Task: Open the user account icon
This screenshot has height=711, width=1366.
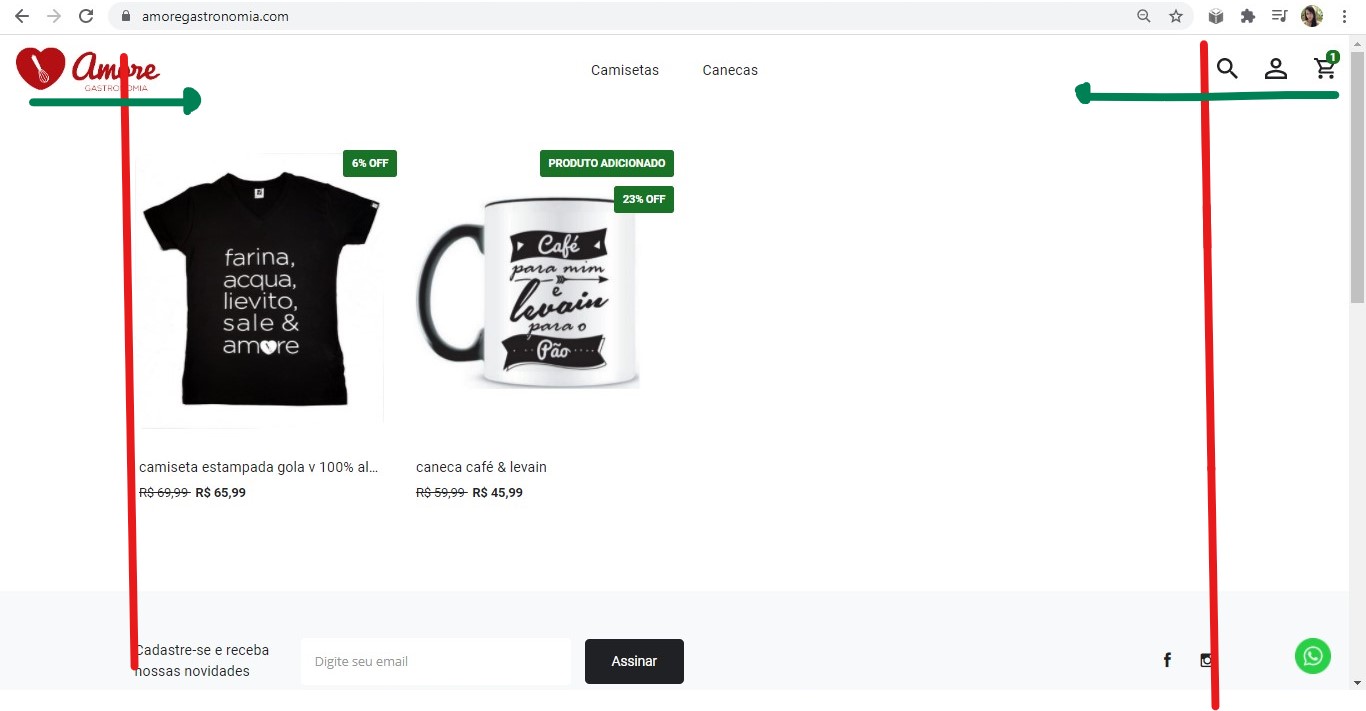Action: (1276, 69)
